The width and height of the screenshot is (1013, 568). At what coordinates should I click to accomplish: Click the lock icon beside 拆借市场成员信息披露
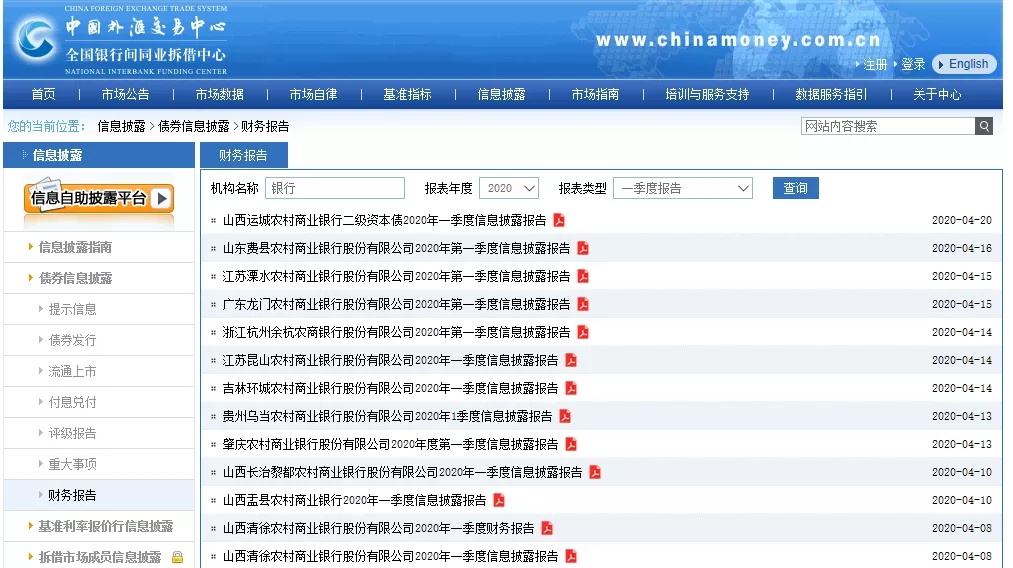(x=177, y=557)
